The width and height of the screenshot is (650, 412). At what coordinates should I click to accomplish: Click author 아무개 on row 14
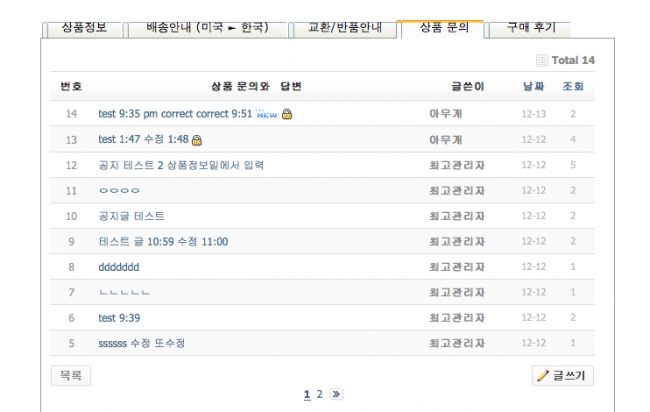(446, 114)
